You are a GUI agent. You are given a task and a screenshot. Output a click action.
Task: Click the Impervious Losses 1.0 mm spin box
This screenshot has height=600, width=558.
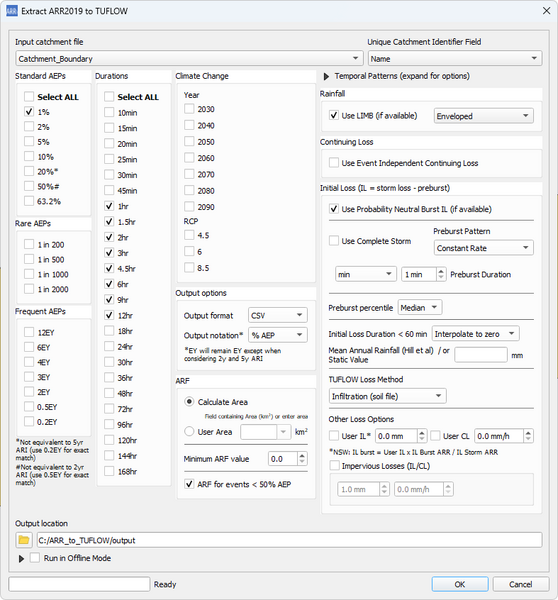tap(363, 489)
